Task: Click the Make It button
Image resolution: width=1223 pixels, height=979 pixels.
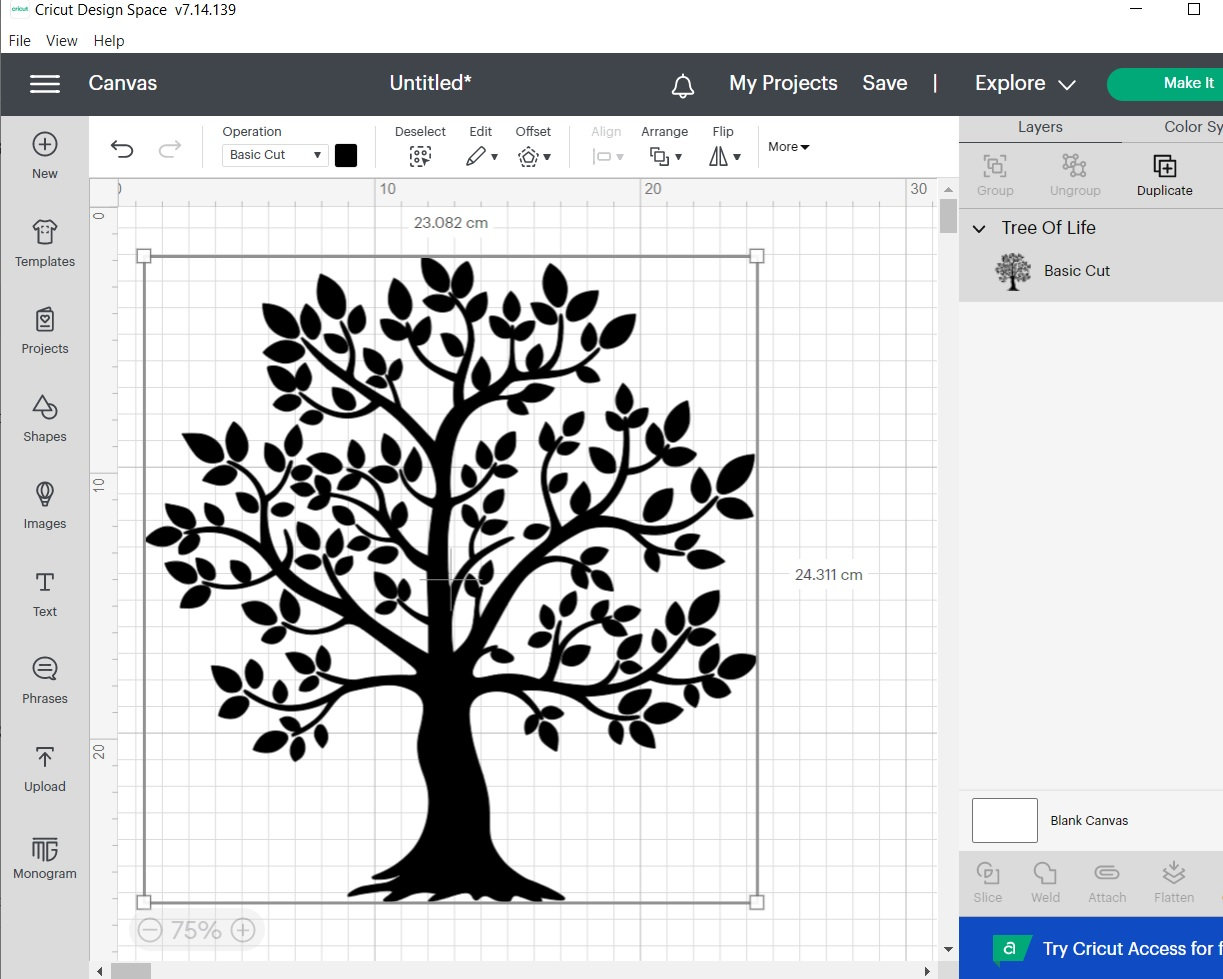Action: click(x=1188, y=84)
